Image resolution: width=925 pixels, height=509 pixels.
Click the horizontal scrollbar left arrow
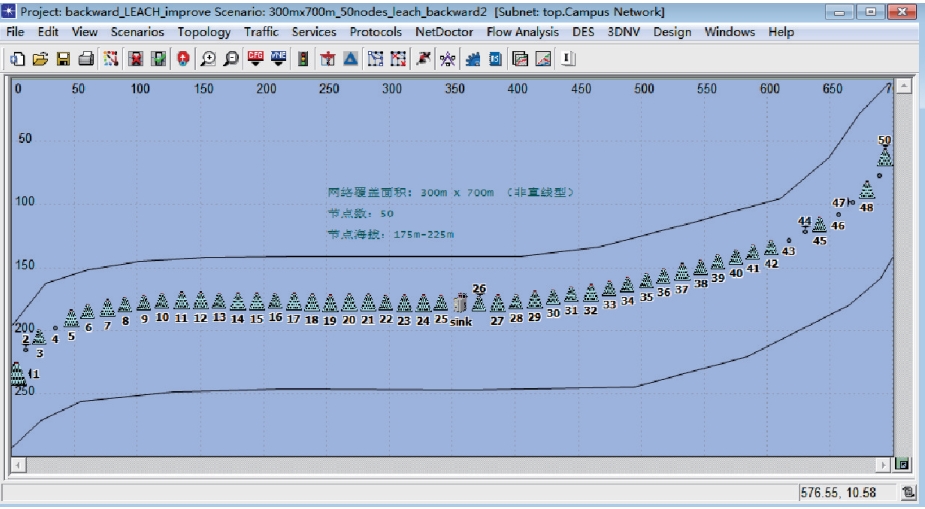pos(18,465)
